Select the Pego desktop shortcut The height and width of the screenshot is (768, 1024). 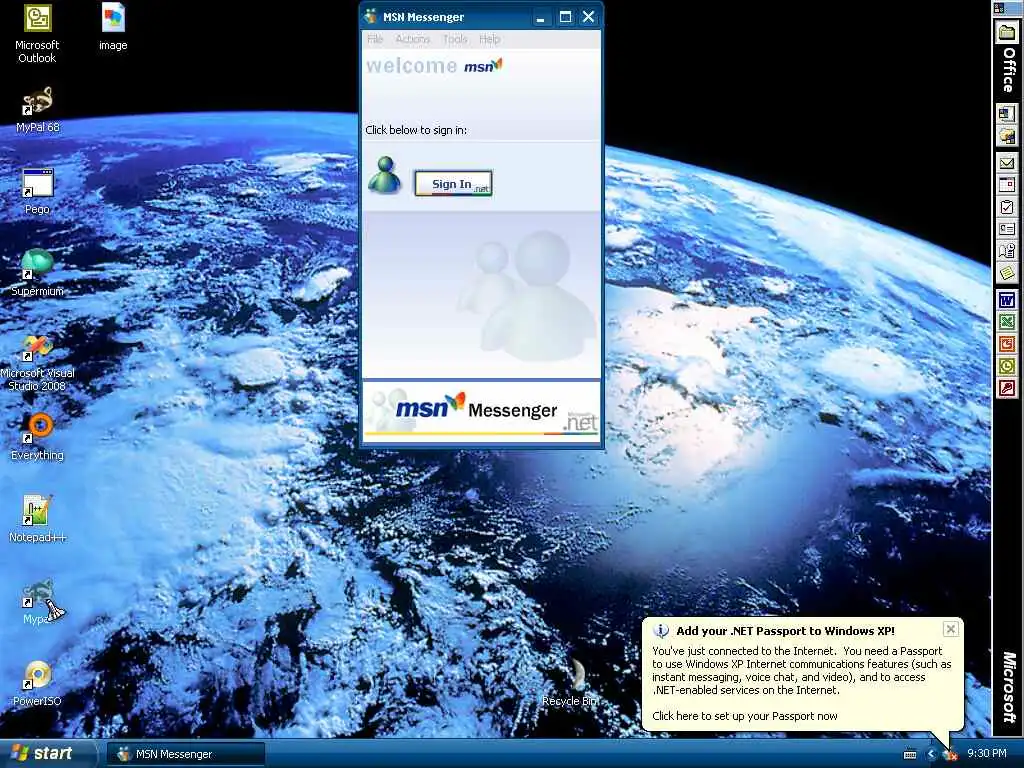click(37, 191)
